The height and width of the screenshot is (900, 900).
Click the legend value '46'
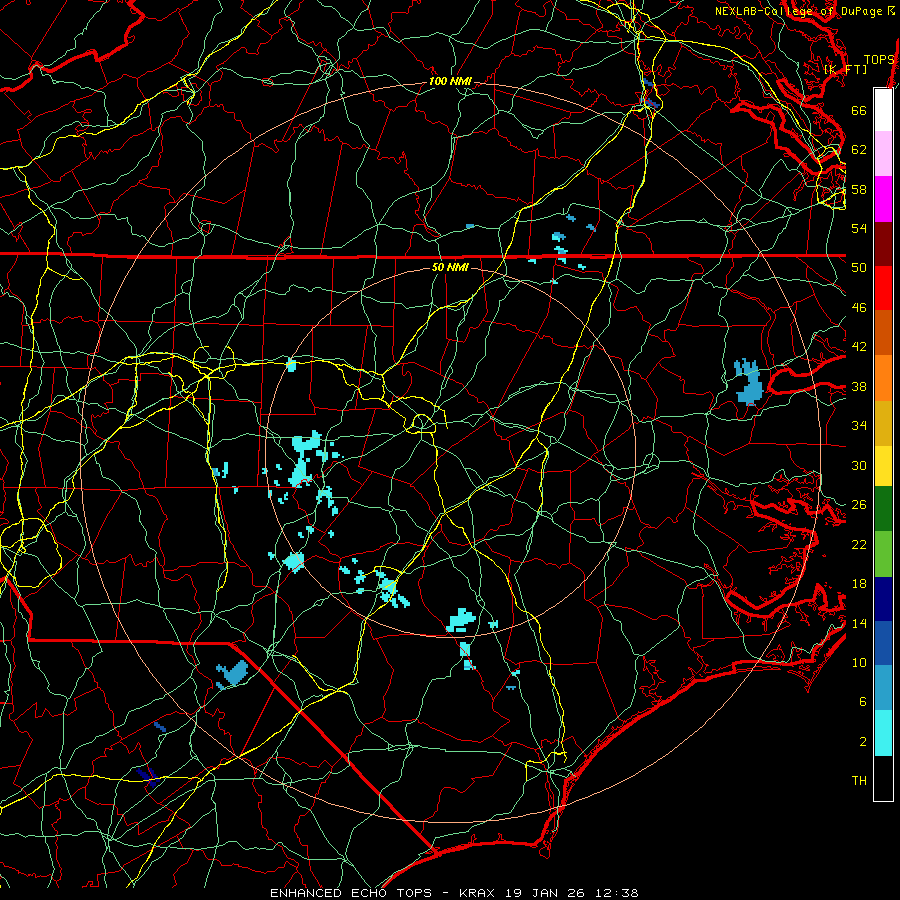(x=859, y=308)
